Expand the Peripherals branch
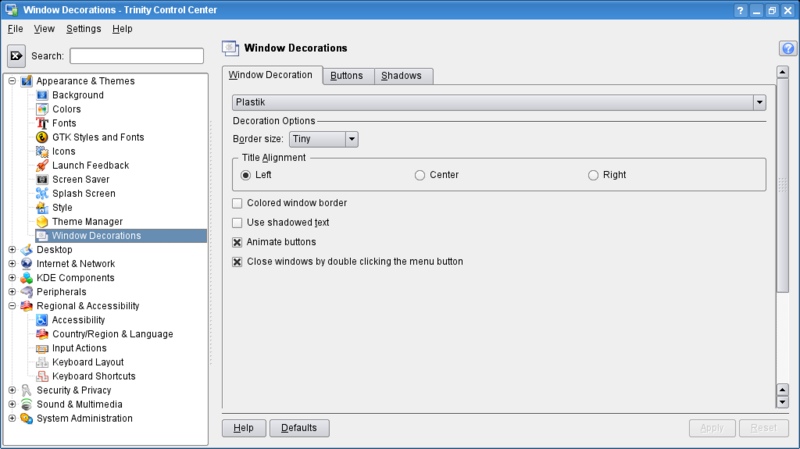The width and height of the screenshot is (800, 449). pyautogui.click(x=12, y=292)
